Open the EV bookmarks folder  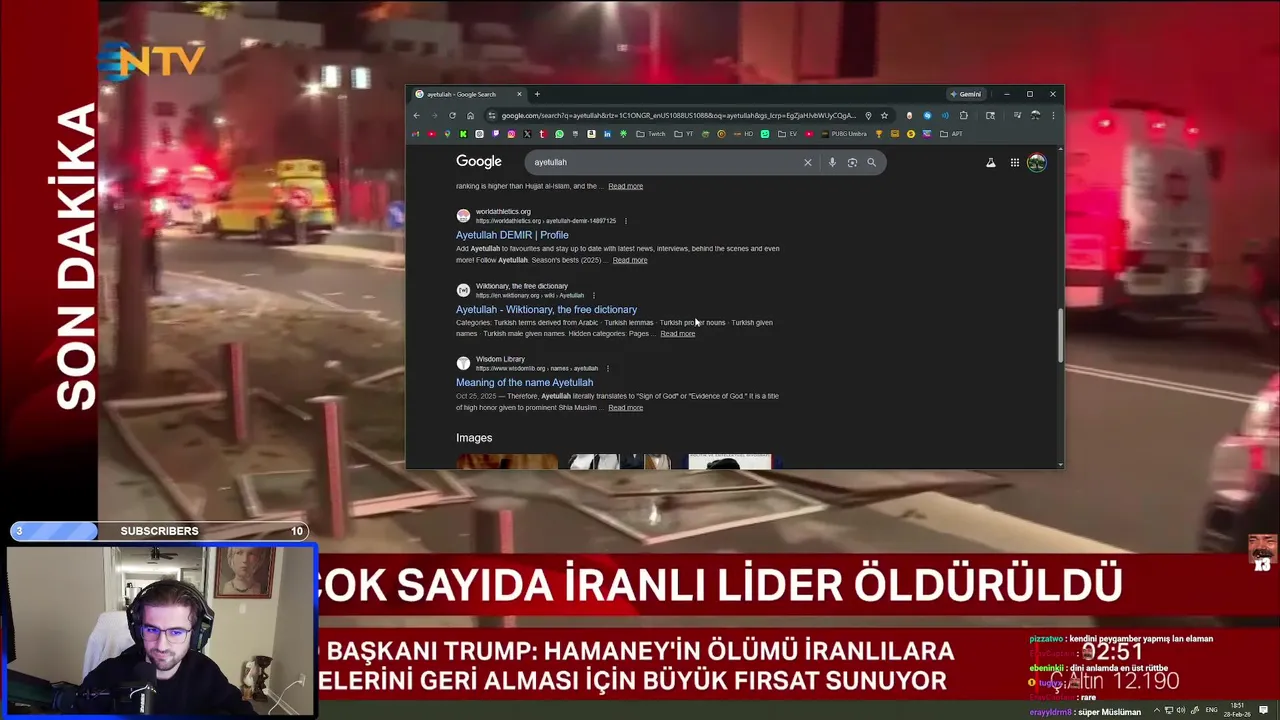click(x=788, y=134)
